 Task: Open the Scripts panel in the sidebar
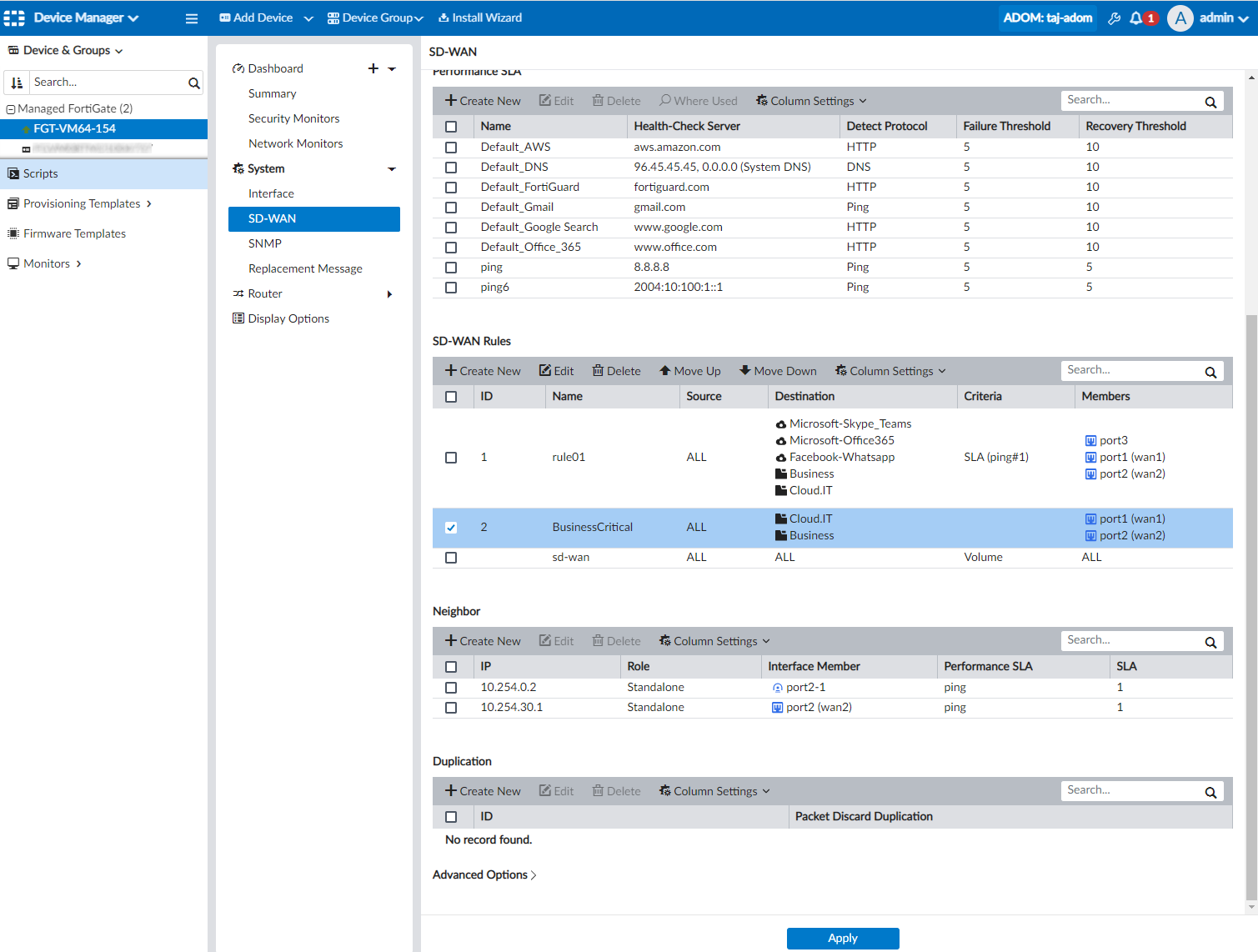coord(39,173)
